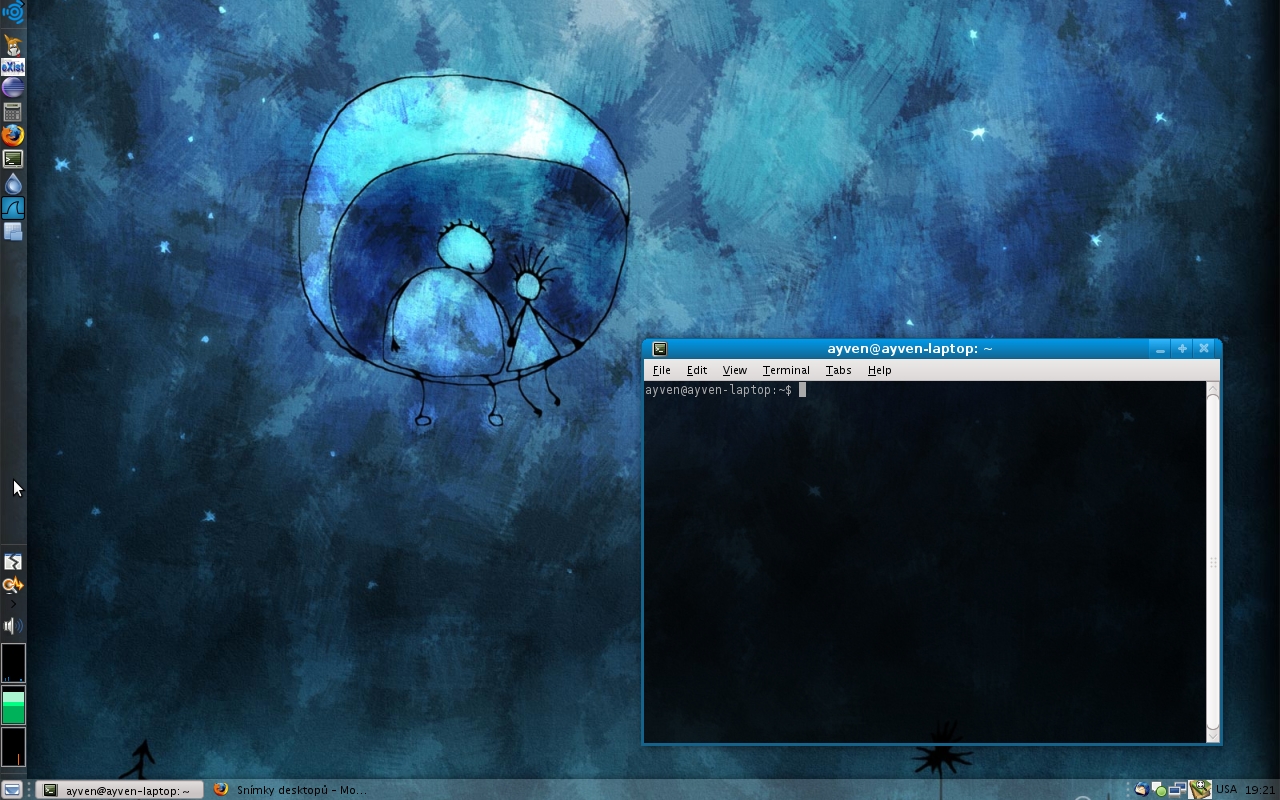Open the terminal launcher in side panel

coord(12,159)
